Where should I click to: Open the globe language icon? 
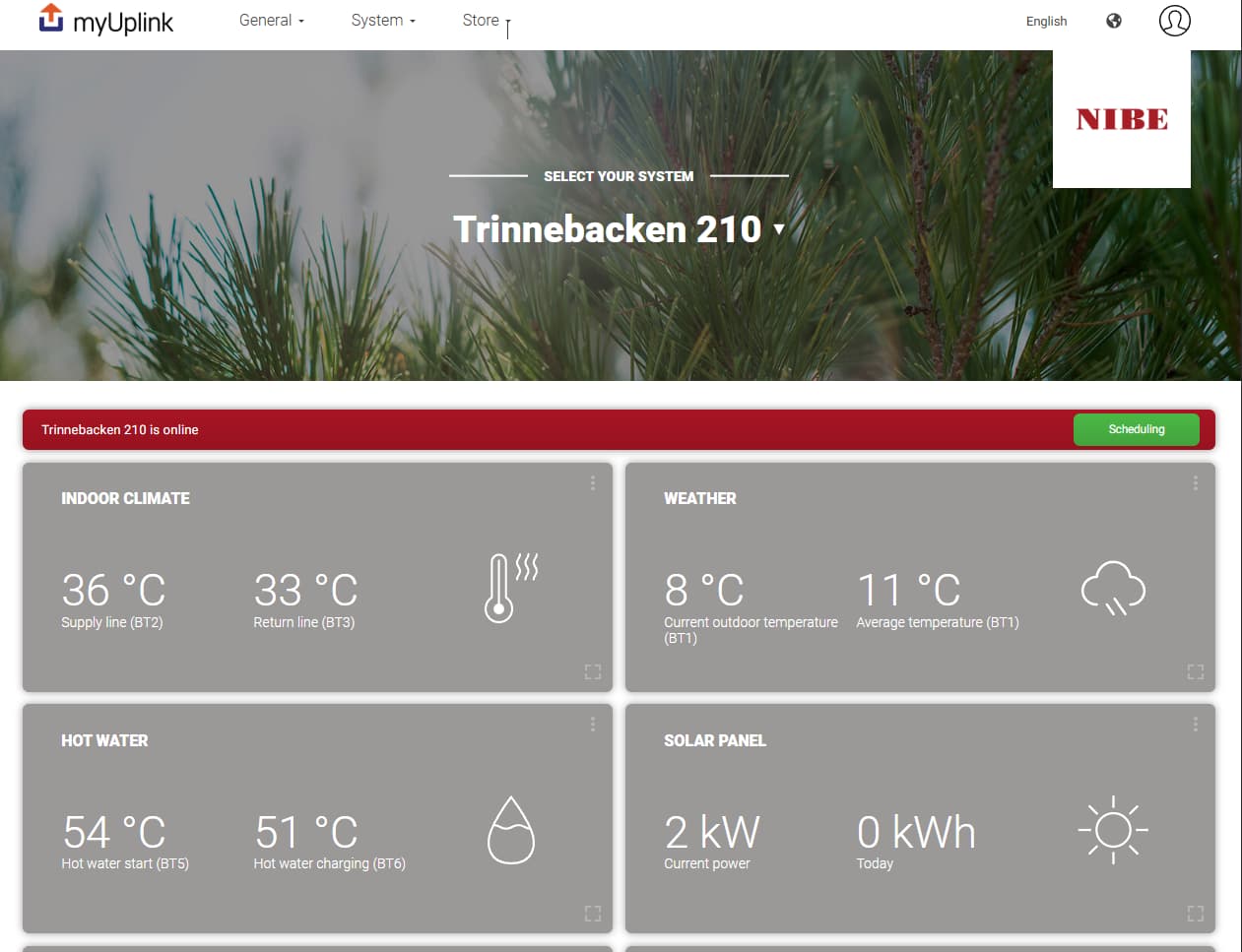click(1114, 21)
